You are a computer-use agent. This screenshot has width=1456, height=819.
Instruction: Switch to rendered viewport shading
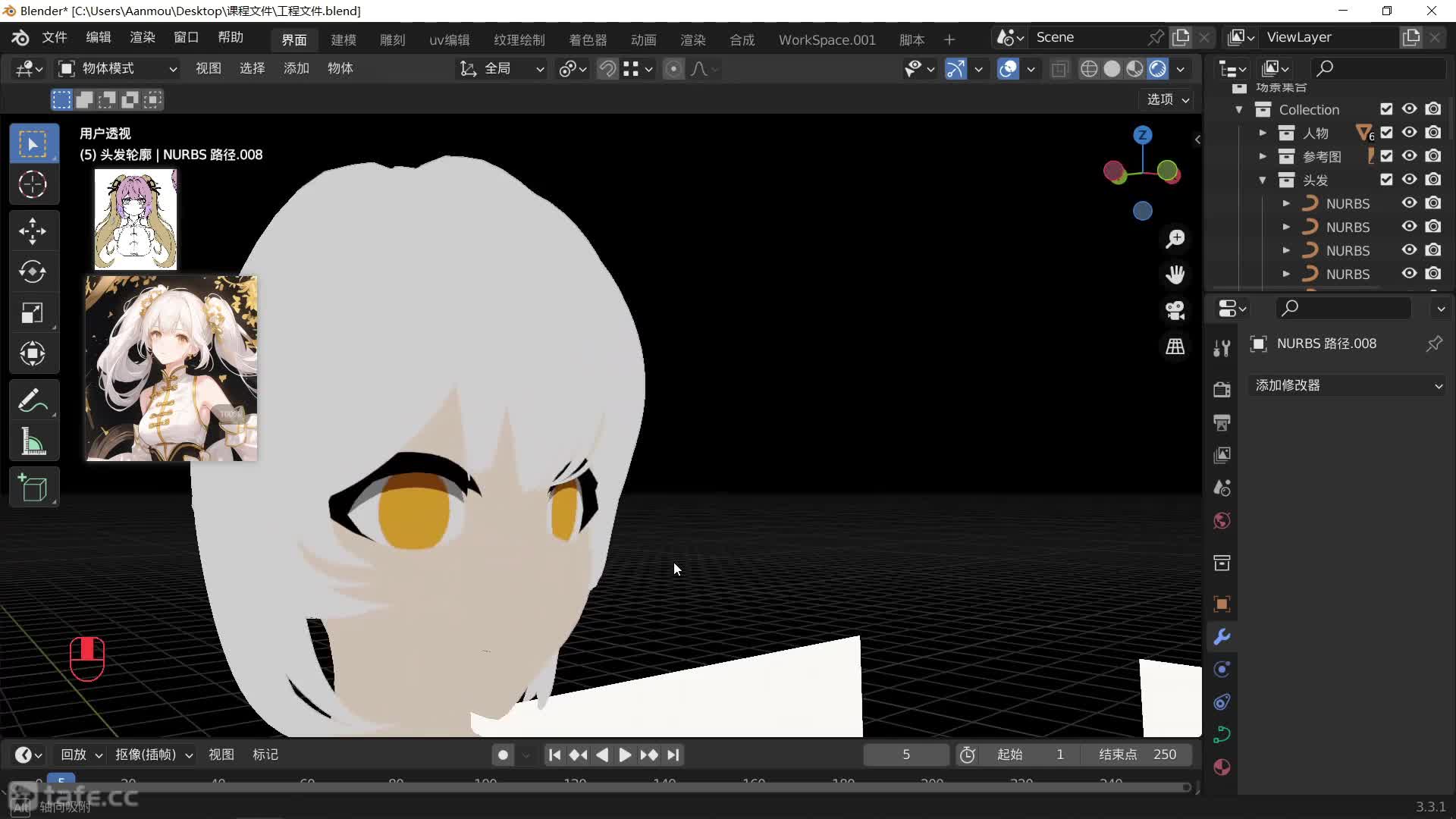[x=1157, y=69]
